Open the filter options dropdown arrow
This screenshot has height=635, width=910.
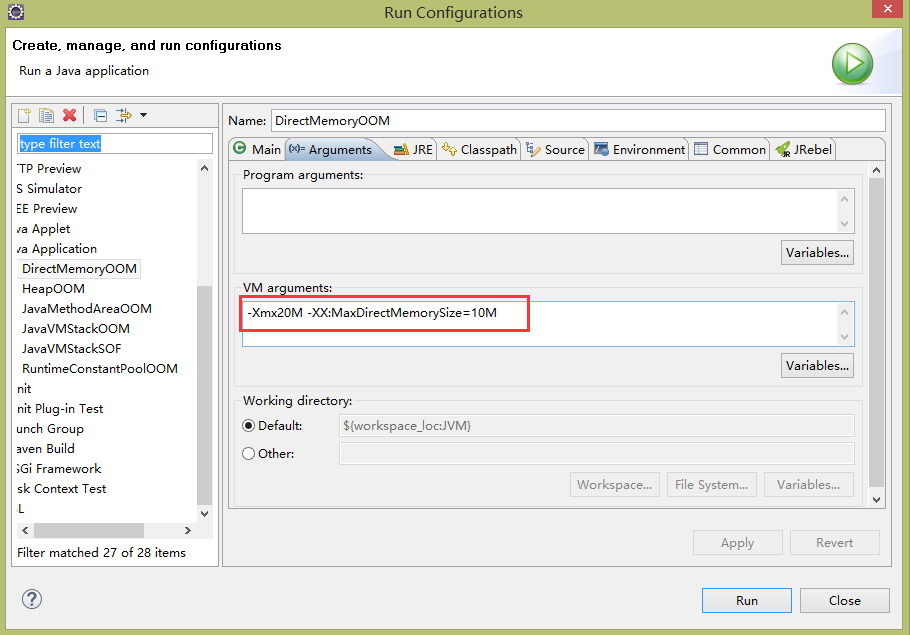143,115
